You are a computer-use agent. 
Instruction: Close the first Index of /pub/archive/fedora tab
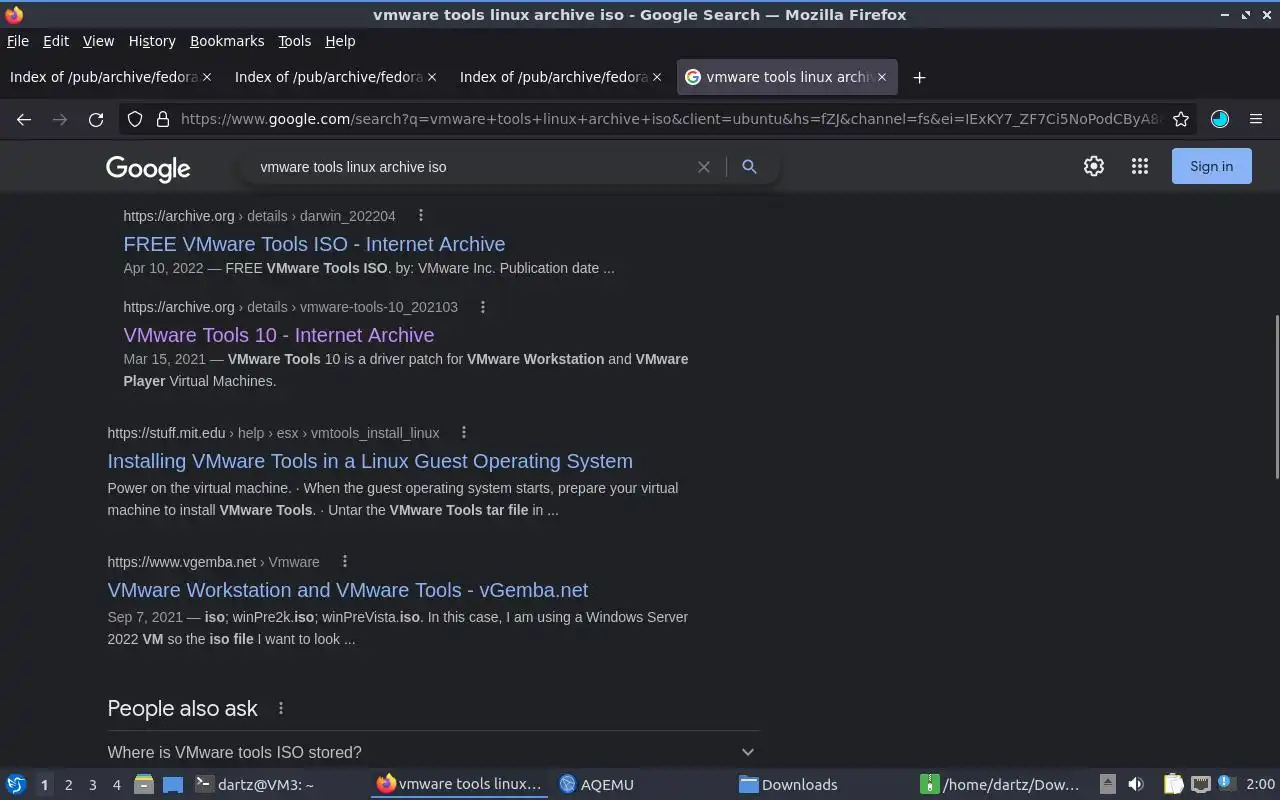tap(207, 77)
